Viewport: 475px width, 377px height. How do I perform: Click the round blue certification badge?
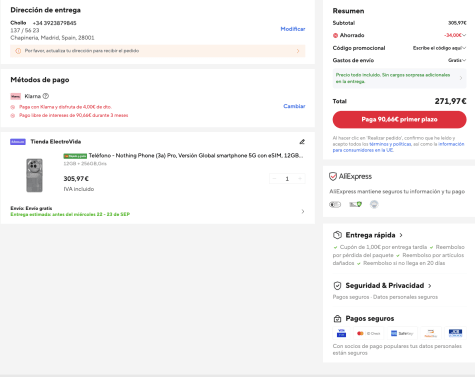[x=374, y=204]
